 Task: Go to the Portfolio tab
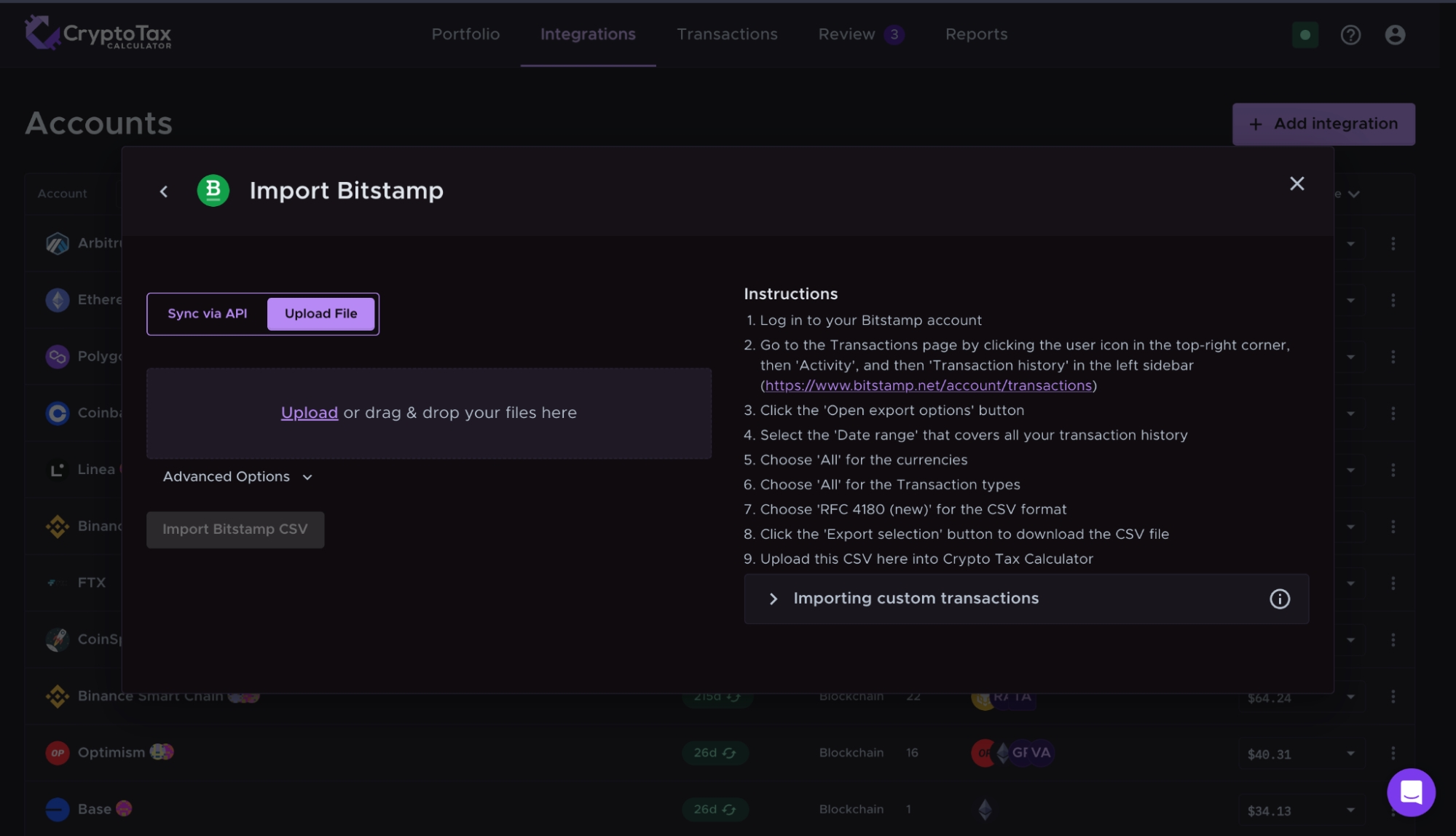coord(465,34)
